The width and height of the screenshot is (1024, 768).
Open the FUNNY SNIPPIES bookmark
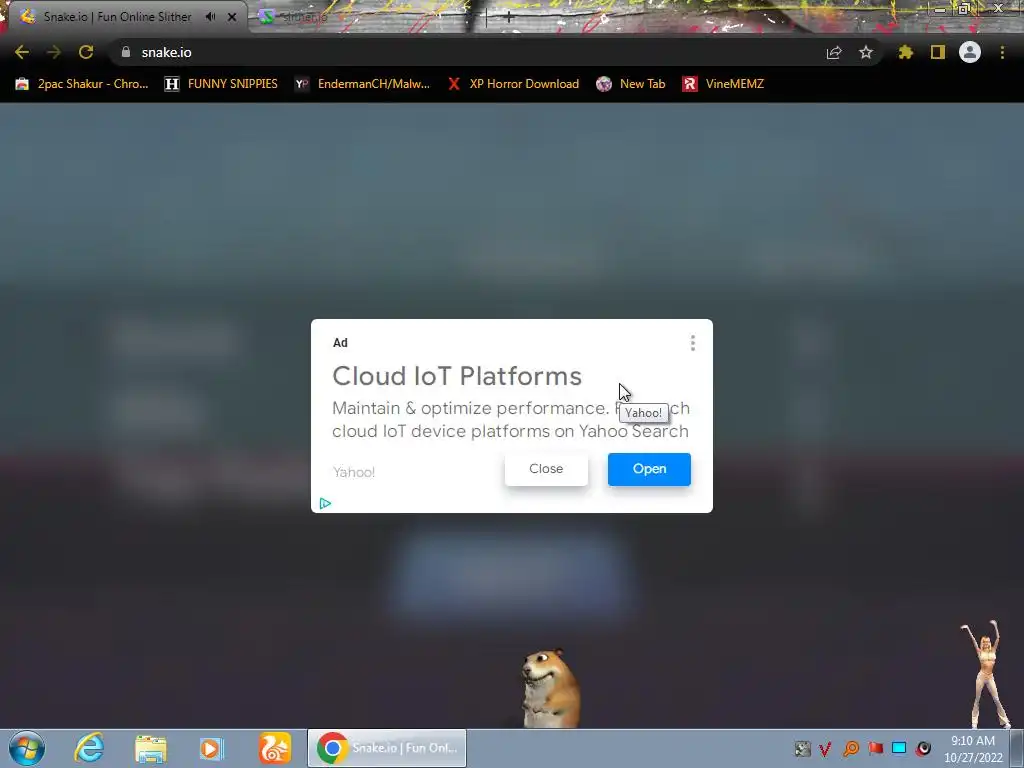pyautogui.click(x=221, y=84)
